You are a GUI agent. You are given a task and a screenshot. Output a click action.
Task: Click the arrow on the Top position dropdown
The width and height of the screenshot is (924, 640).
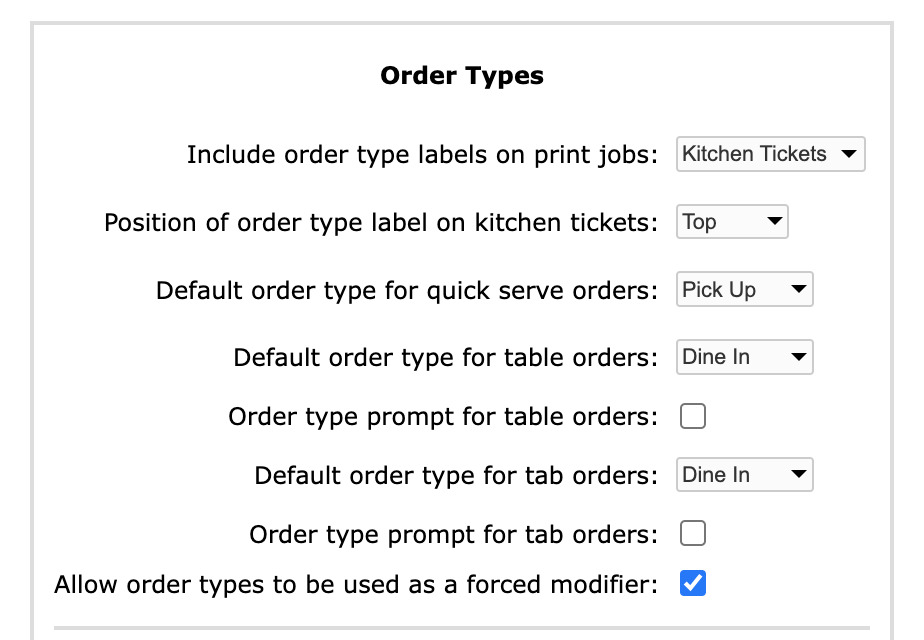pos(775,221)
